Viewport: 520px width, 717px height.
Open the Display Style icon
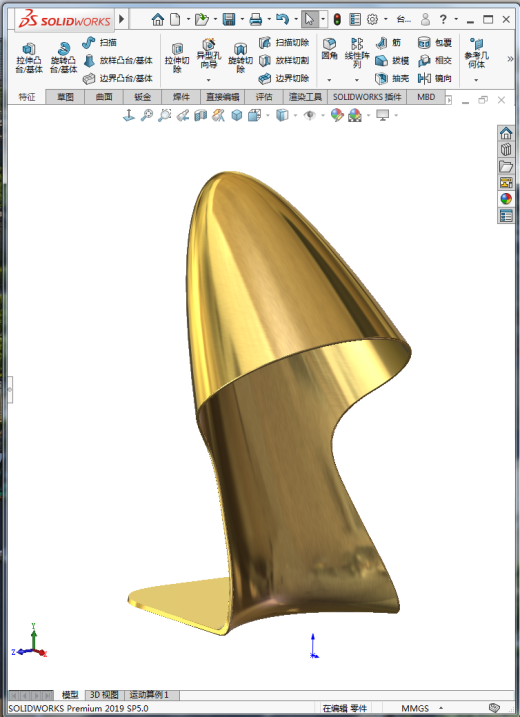click(x=282, y=115)
